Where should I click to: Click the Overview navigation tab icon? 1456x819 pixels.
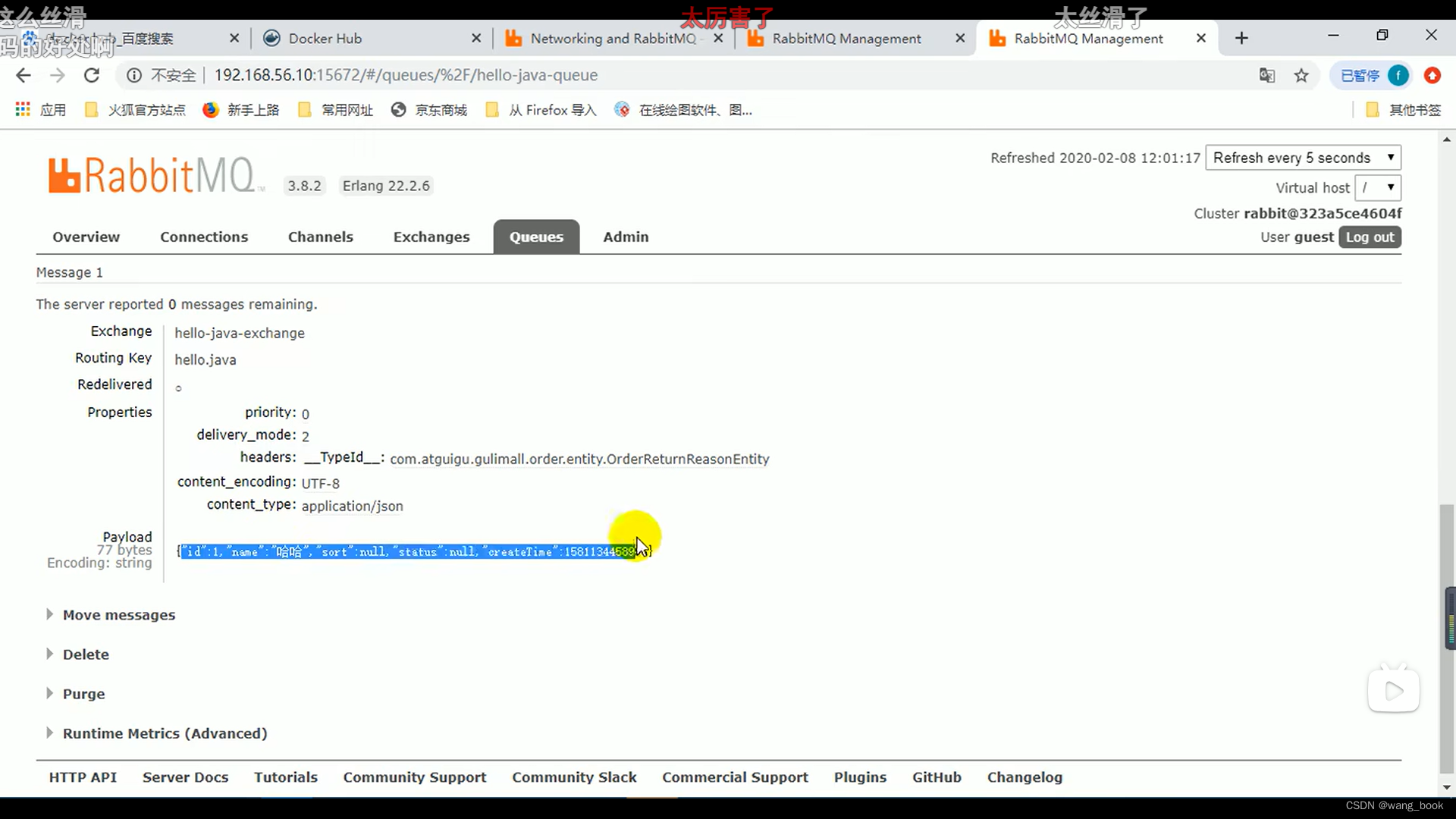pos(86,237)
